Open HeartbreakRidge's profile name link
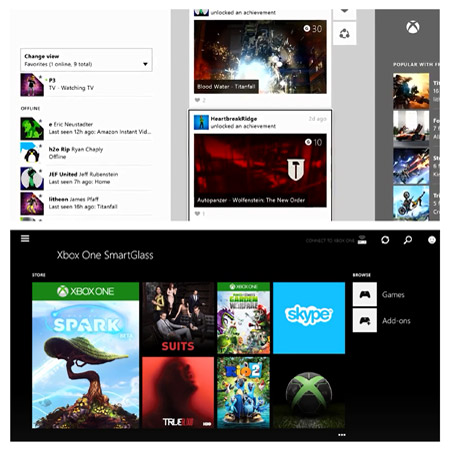 (234, 119)
